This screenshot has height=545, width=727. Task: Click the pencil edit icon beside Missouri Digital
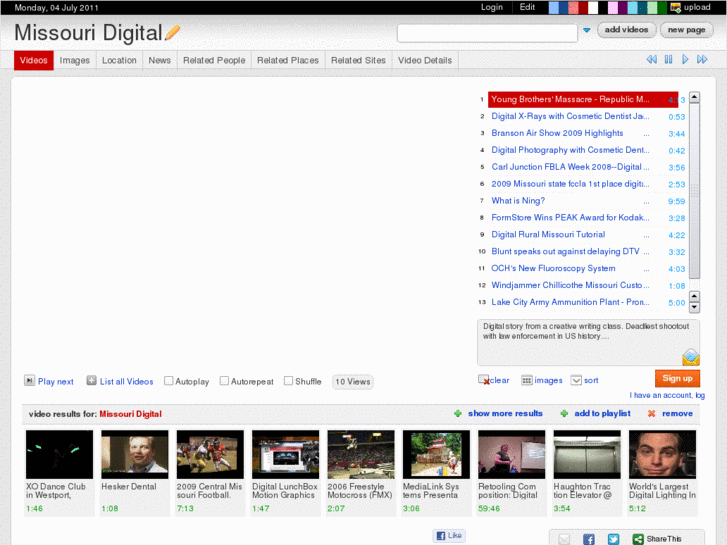pyautogui.click(x=172, y=32)
